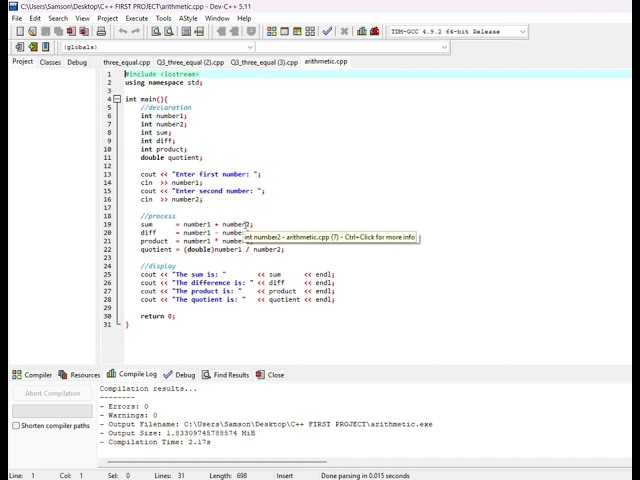
Task: Click the 'return 0;' code line
Action: tap(158, 316)
